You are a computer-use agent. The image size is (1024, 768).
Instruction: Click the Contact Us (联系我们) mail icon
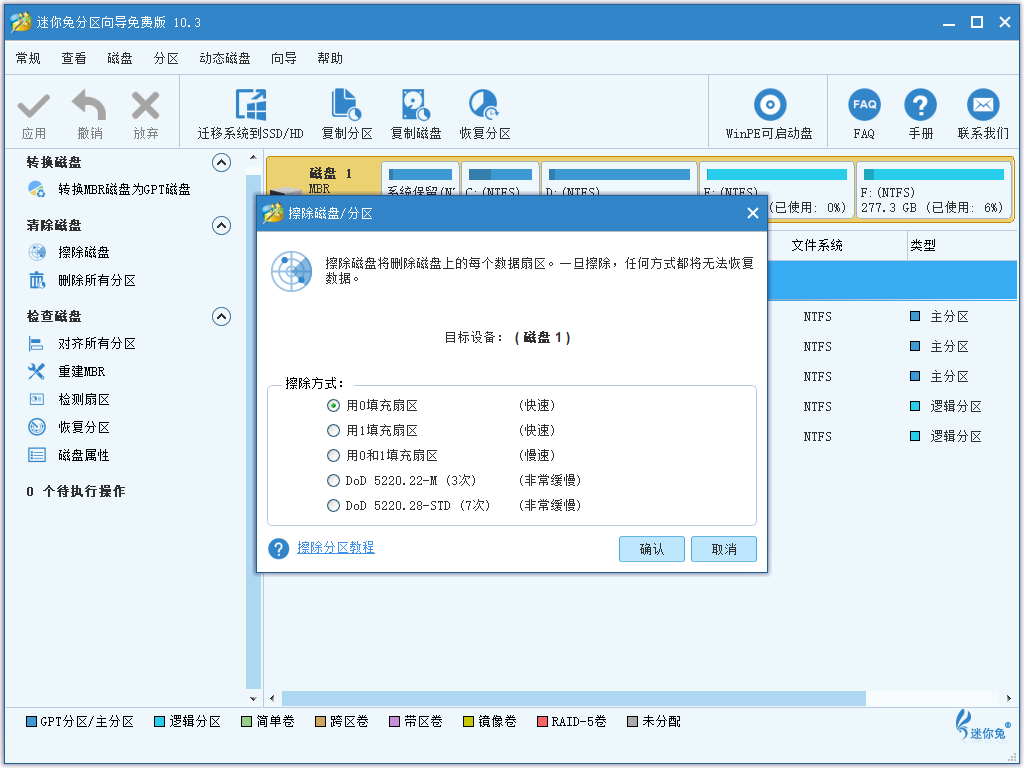click(x=983, y=104)
